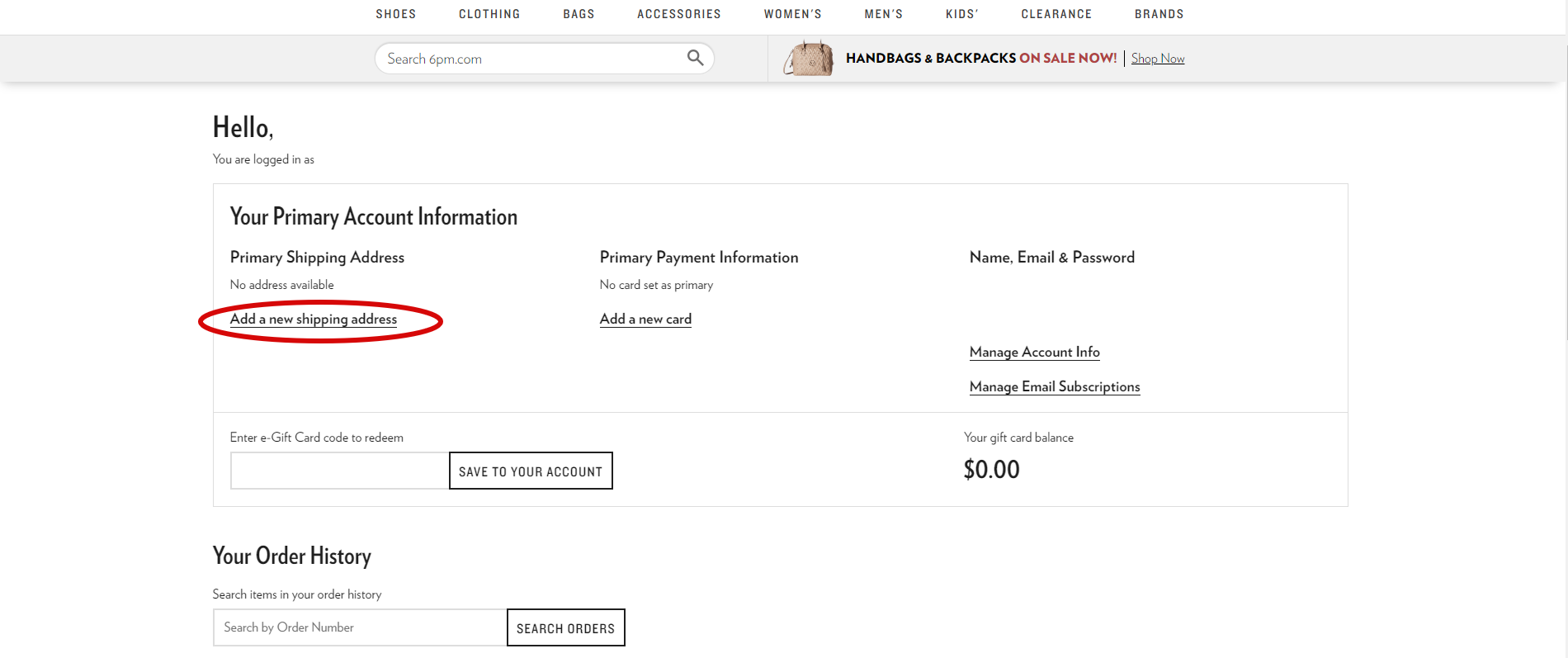Open the Women's menu

point(792,14)
